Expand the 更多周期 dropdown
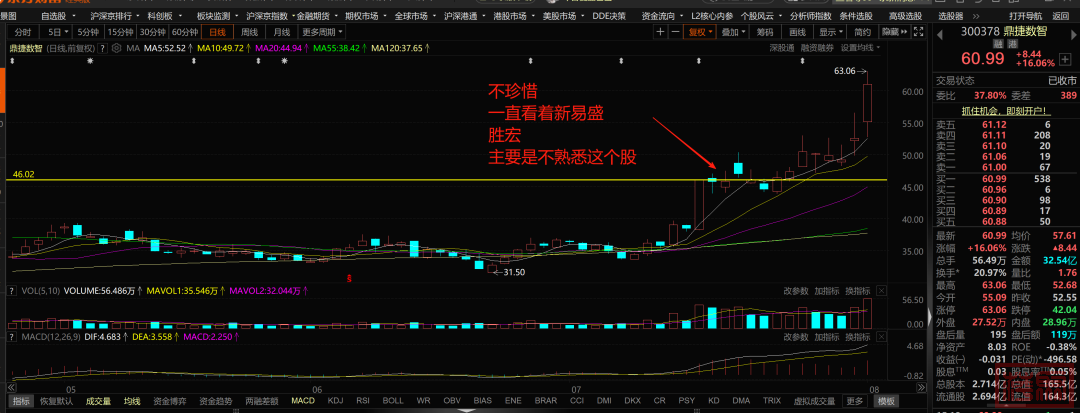1080x413 pixels. (x=316, y=32)
